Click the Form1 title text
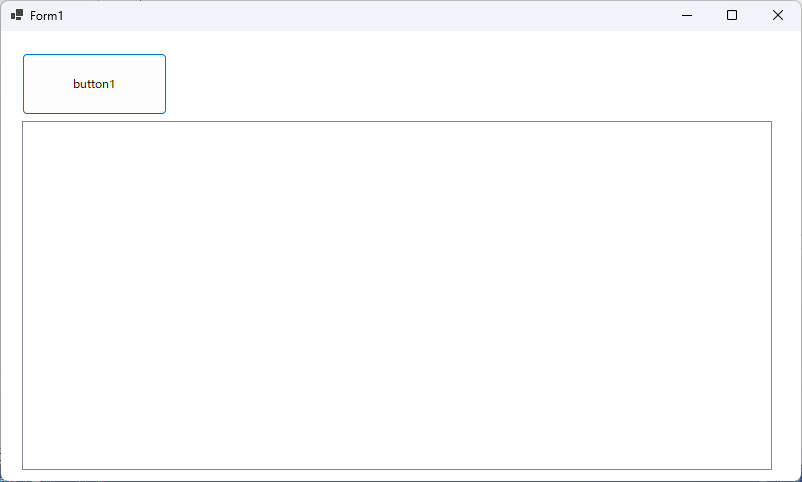This screenshot has height=482, width=802. pos(47,16)
